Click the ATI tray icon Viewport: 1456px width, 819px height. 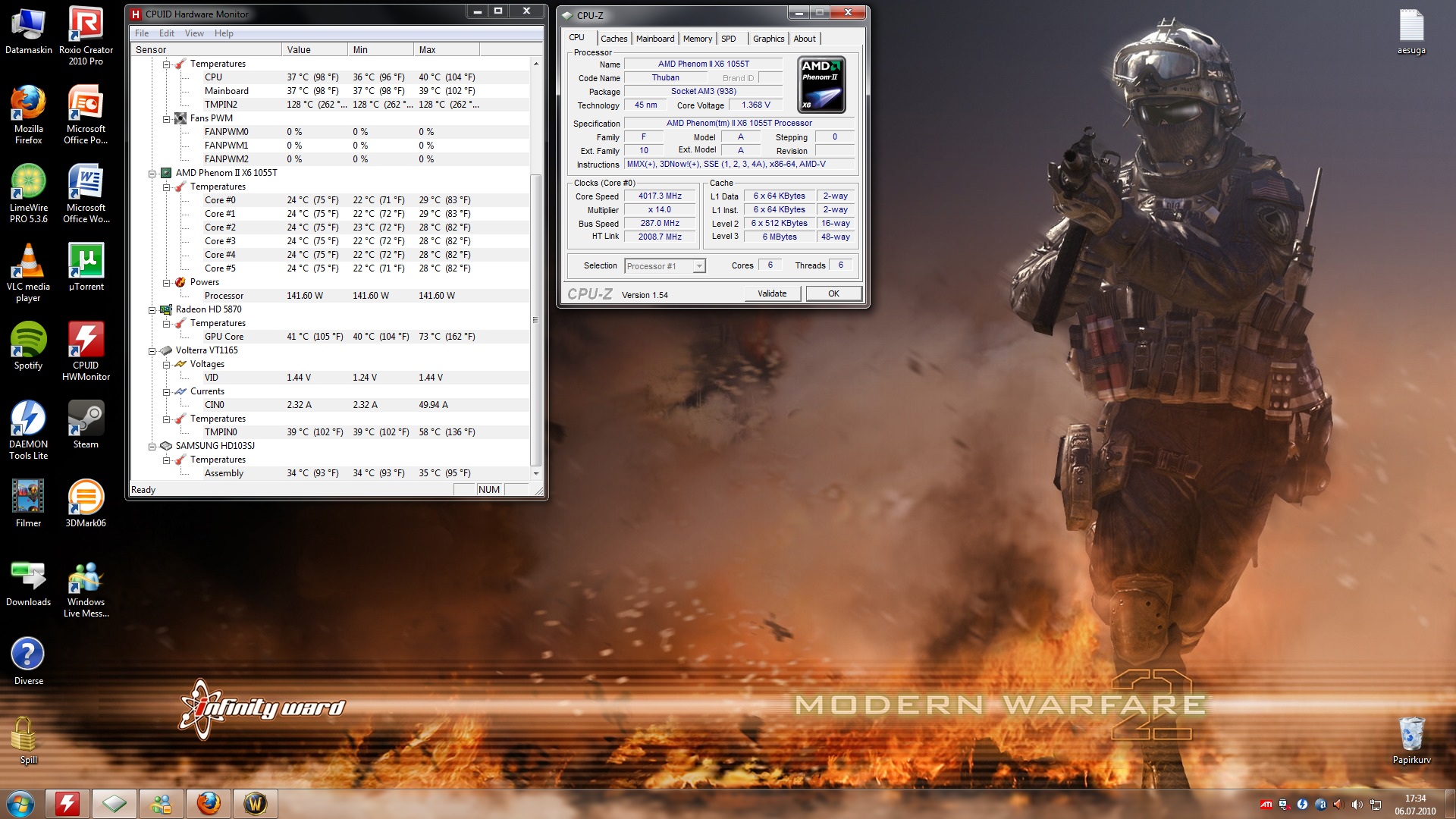(1266, 805)
